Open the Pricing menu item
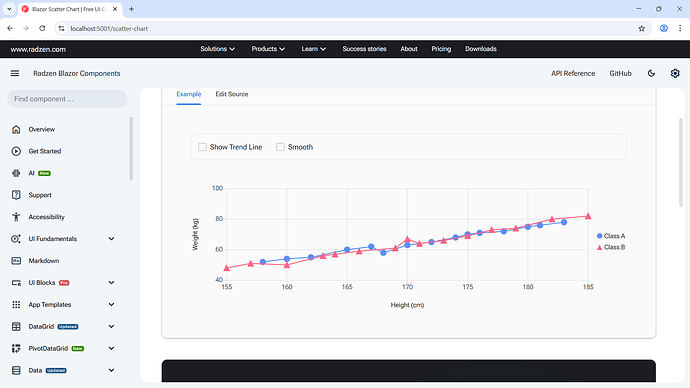The height and width of the screenshot is (388, 690). click(441, 49)
